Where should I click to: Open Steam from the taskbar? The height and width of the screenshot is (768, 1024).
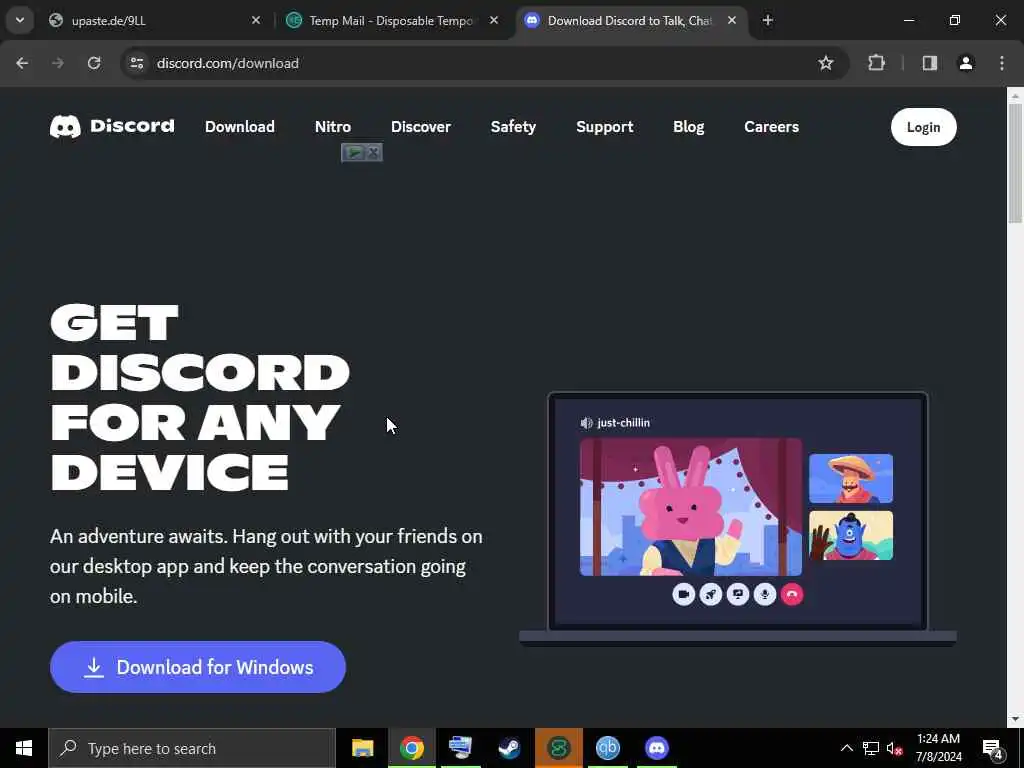[509, 748]
